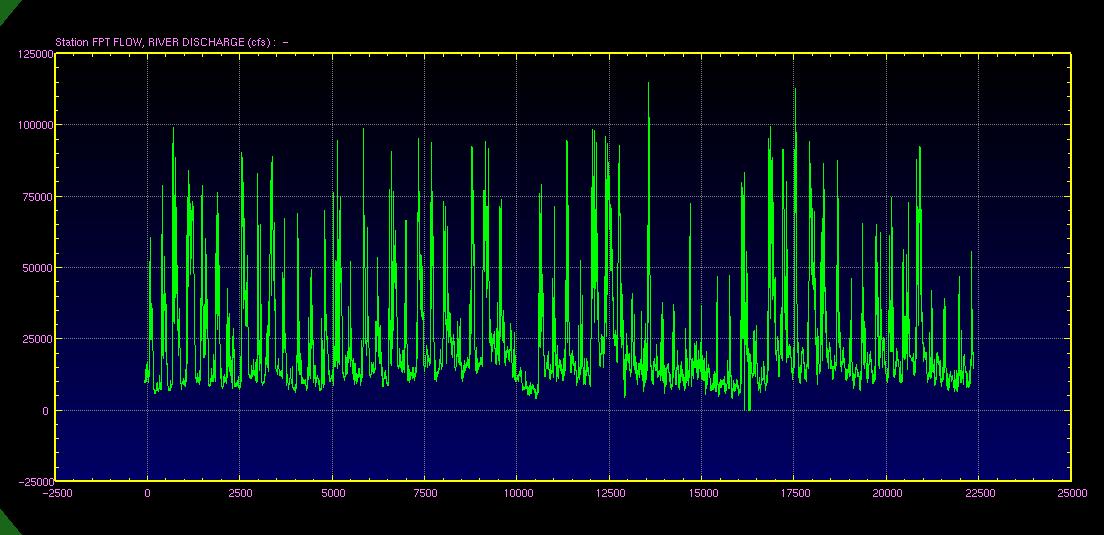Click the 15000 x-axis label
This screenshot has width=1104, height=535.
pos(702,493)
